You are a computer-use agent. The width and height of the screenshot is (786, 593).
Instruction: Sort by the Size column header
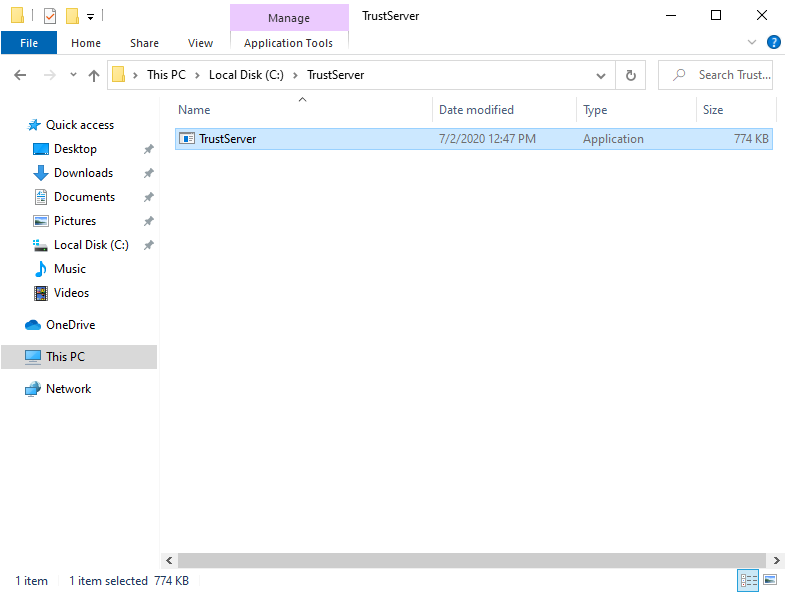point(736,110)
